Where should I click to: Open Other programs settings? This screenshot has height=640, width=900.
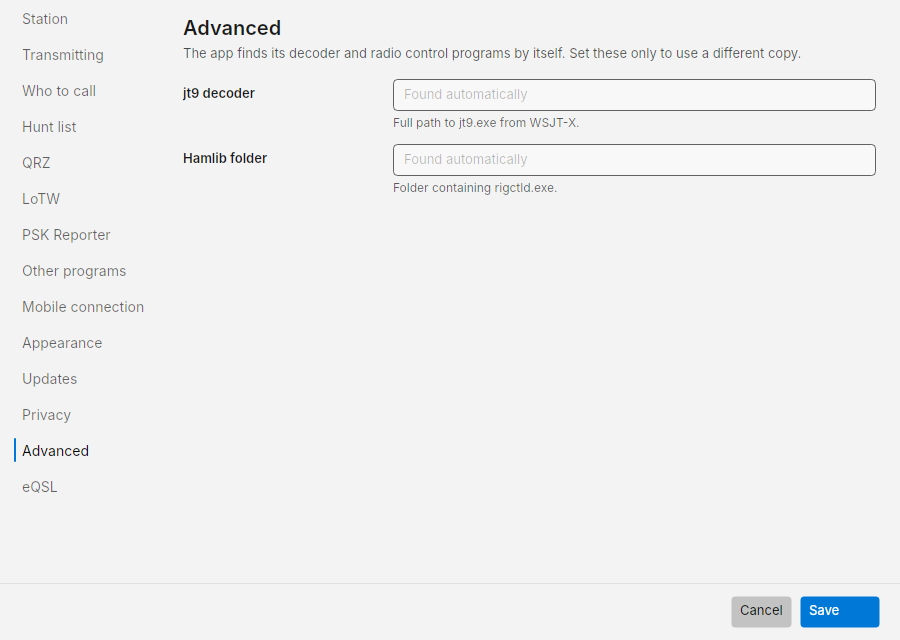click(x=73, y=271)
